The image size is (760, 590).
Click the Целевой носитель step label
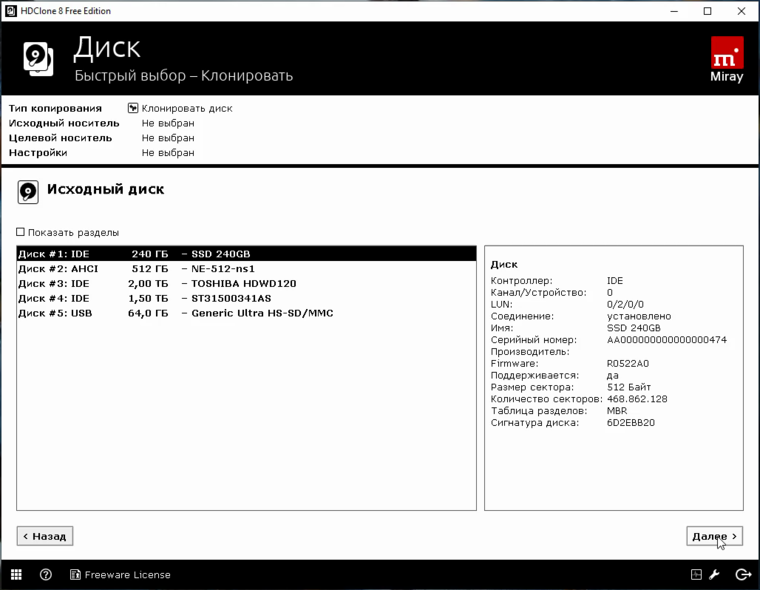click(60, 138)
